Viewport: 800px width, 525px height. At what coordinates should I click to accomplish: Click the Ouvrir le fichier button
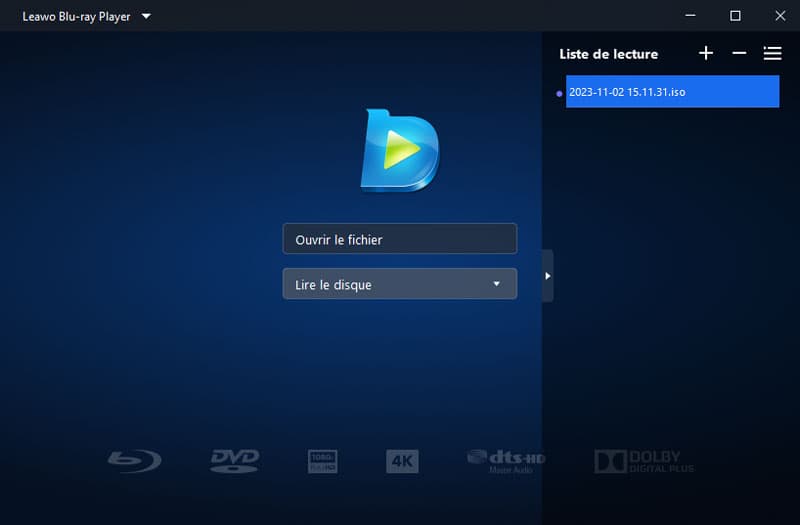399,239
